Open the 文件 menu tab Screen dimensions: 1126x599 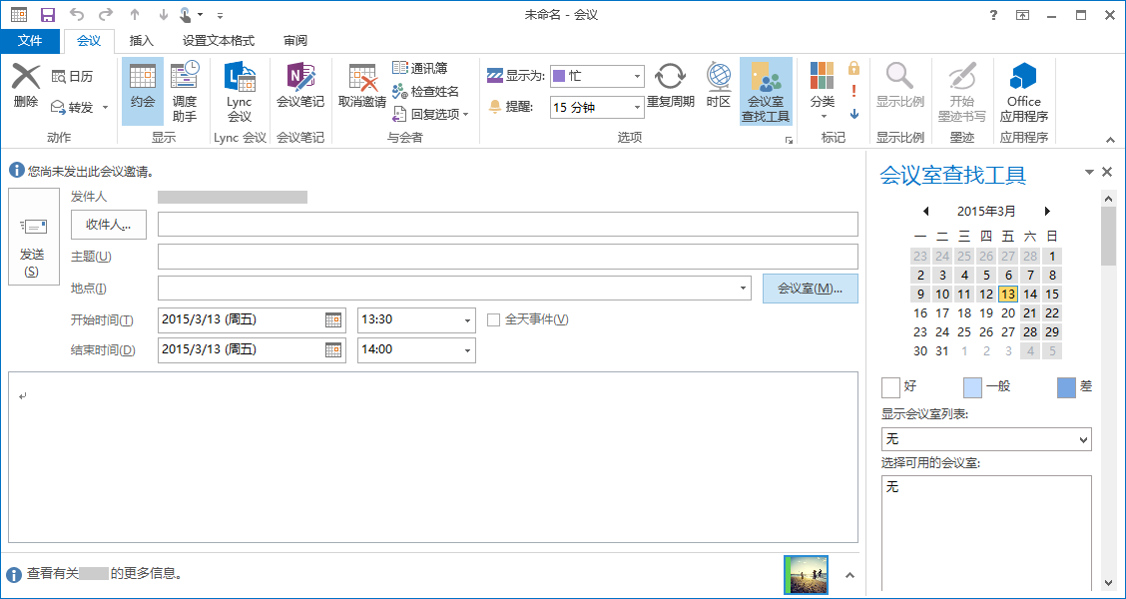click(x=30, y=41)
